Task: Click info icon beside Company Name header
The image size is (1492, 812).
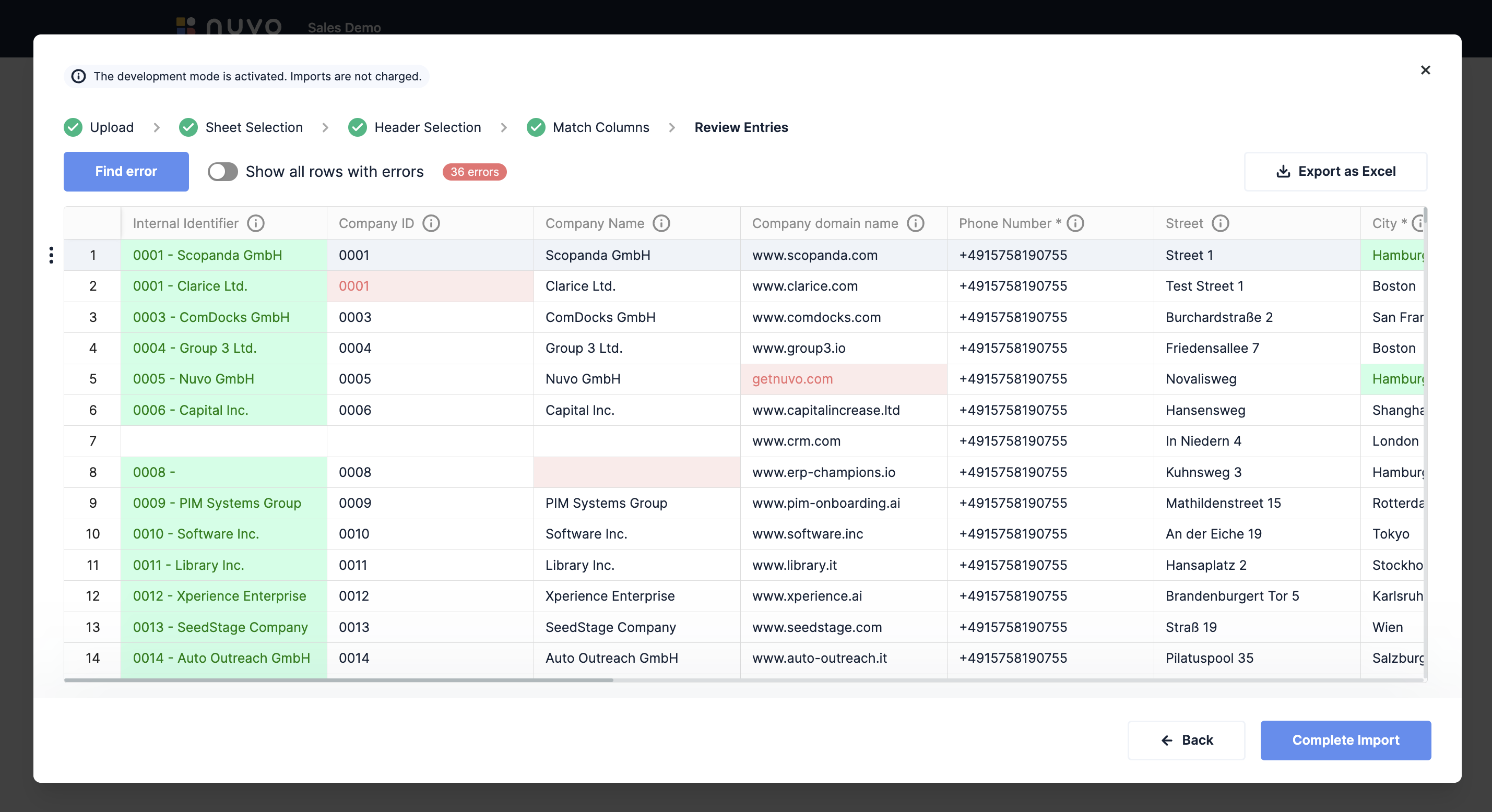Action: 661,223
